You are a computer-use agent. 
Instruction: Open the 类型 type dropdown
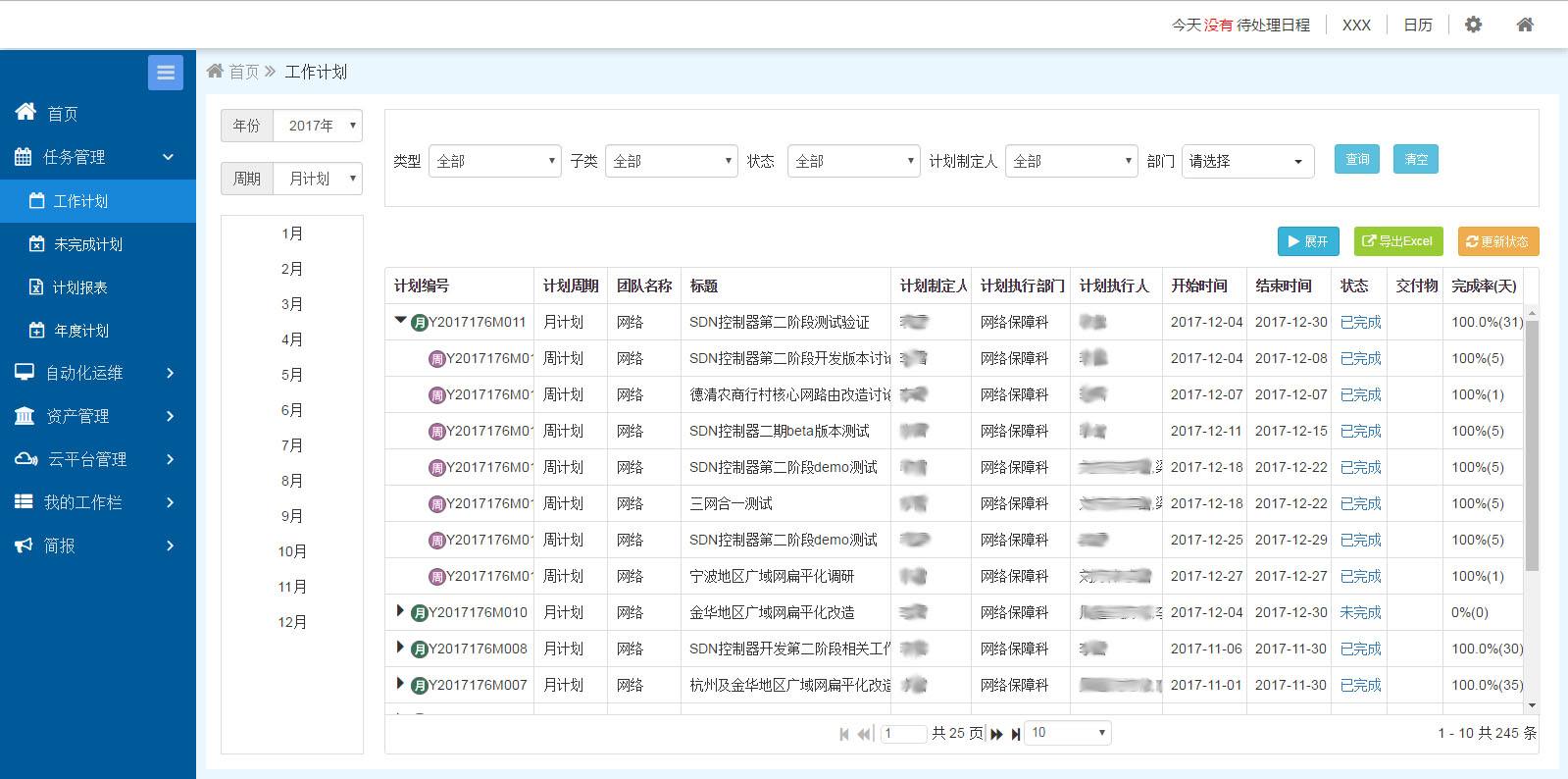[x=494, y=161]
